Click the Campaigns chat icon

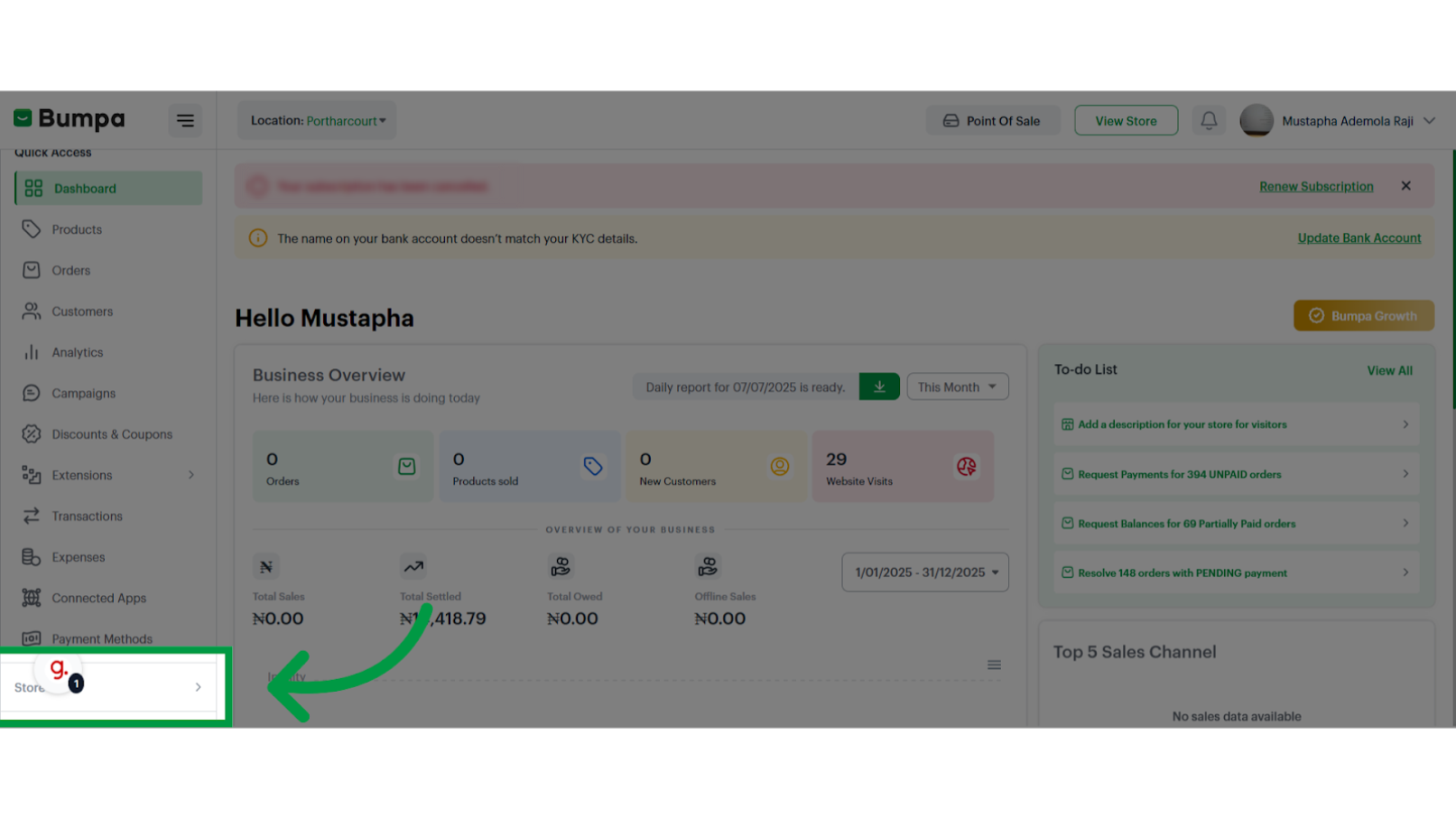(32, 393)
